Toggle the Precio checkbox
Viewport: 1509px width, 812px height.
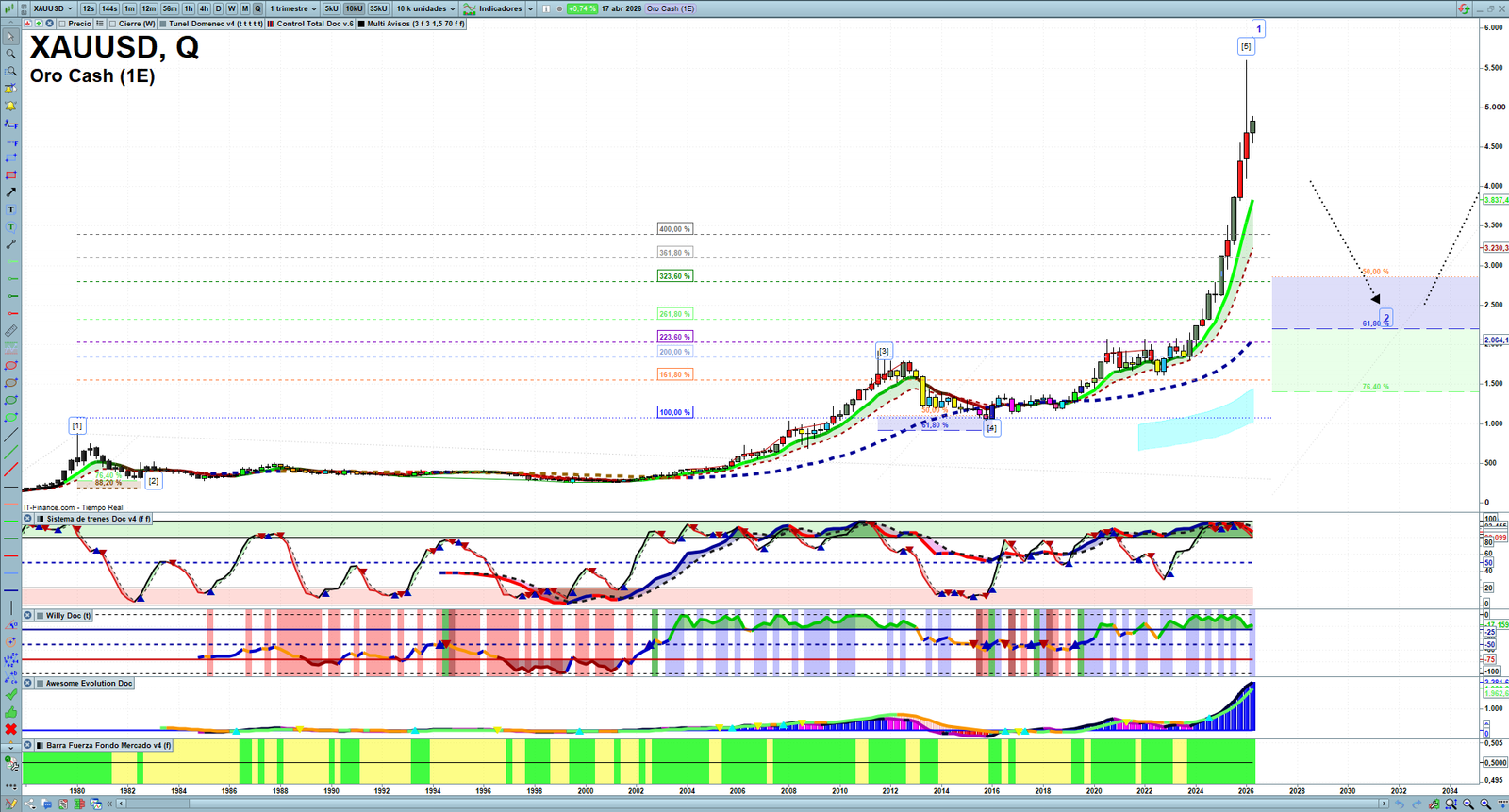[x=62, y=24]
